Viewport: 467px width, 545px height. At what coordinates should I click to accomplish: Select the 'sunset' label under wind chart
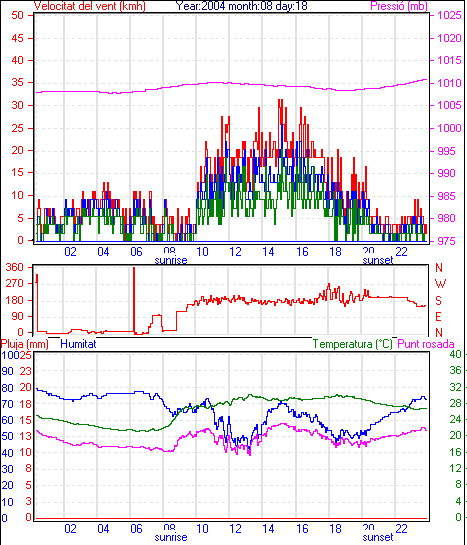tap(378, 260)
